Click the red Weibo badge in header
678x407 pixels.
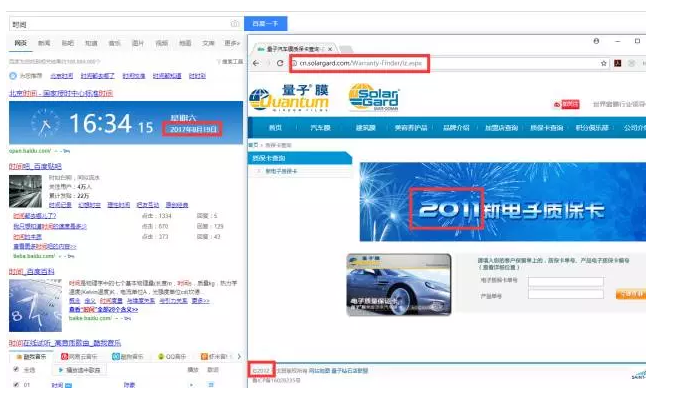(x=566, y=104)
